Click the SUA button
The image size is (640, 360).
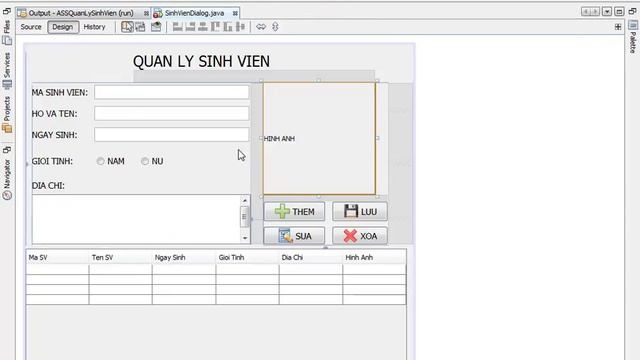click(x=294, y=236)
